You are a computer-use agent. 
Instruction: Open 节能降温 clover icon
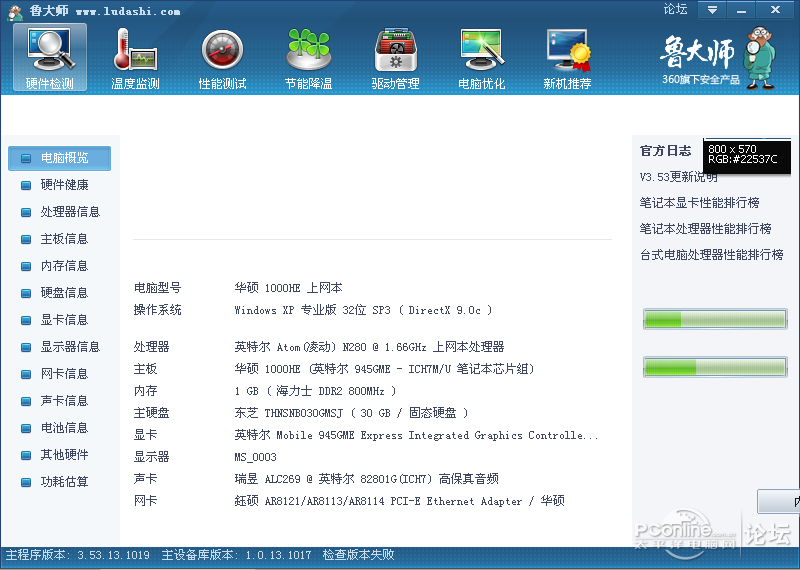click(309, 58)
